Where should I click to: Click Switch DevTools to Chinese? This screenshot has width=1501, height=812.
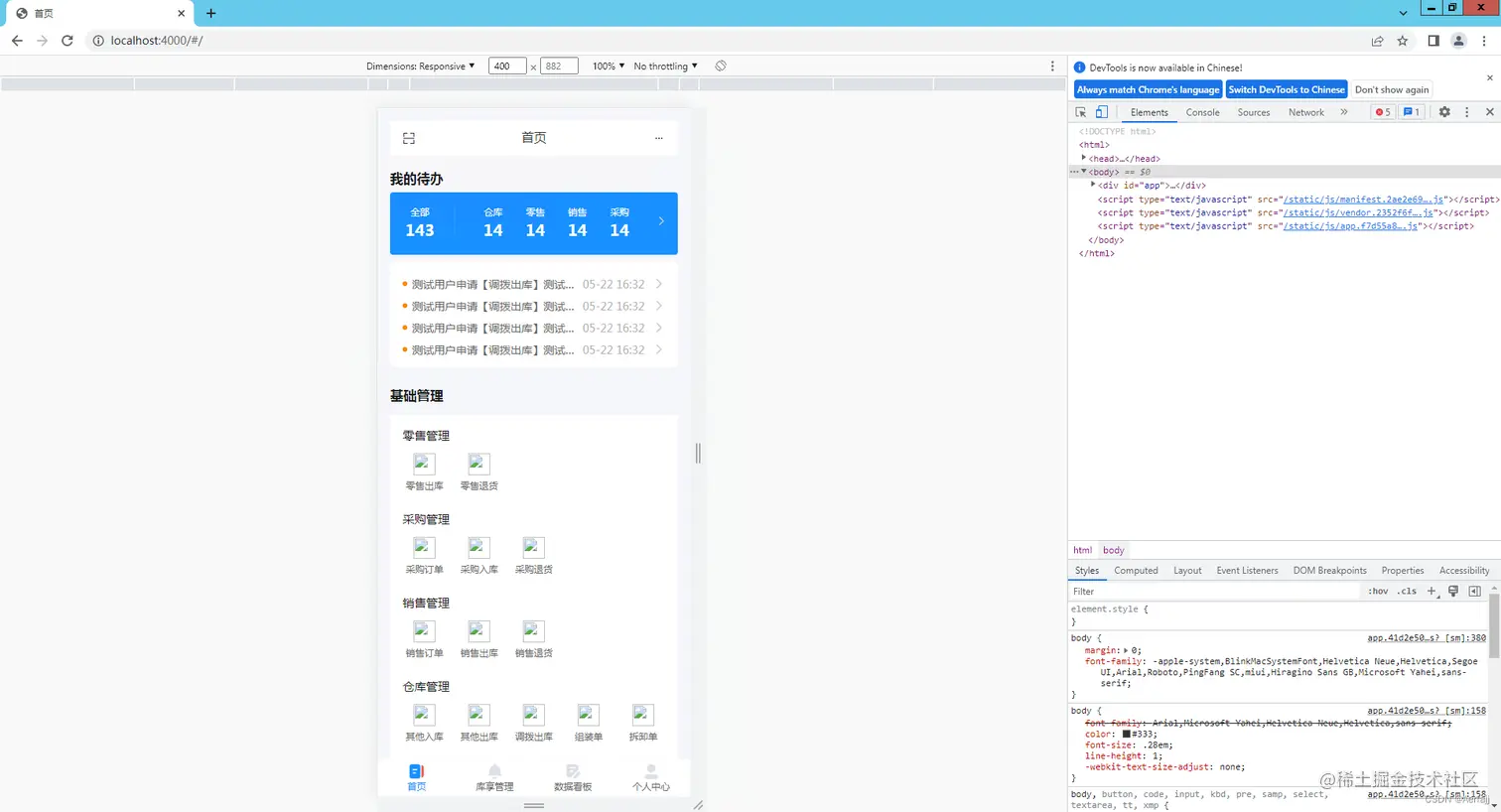coord(1287,89)
